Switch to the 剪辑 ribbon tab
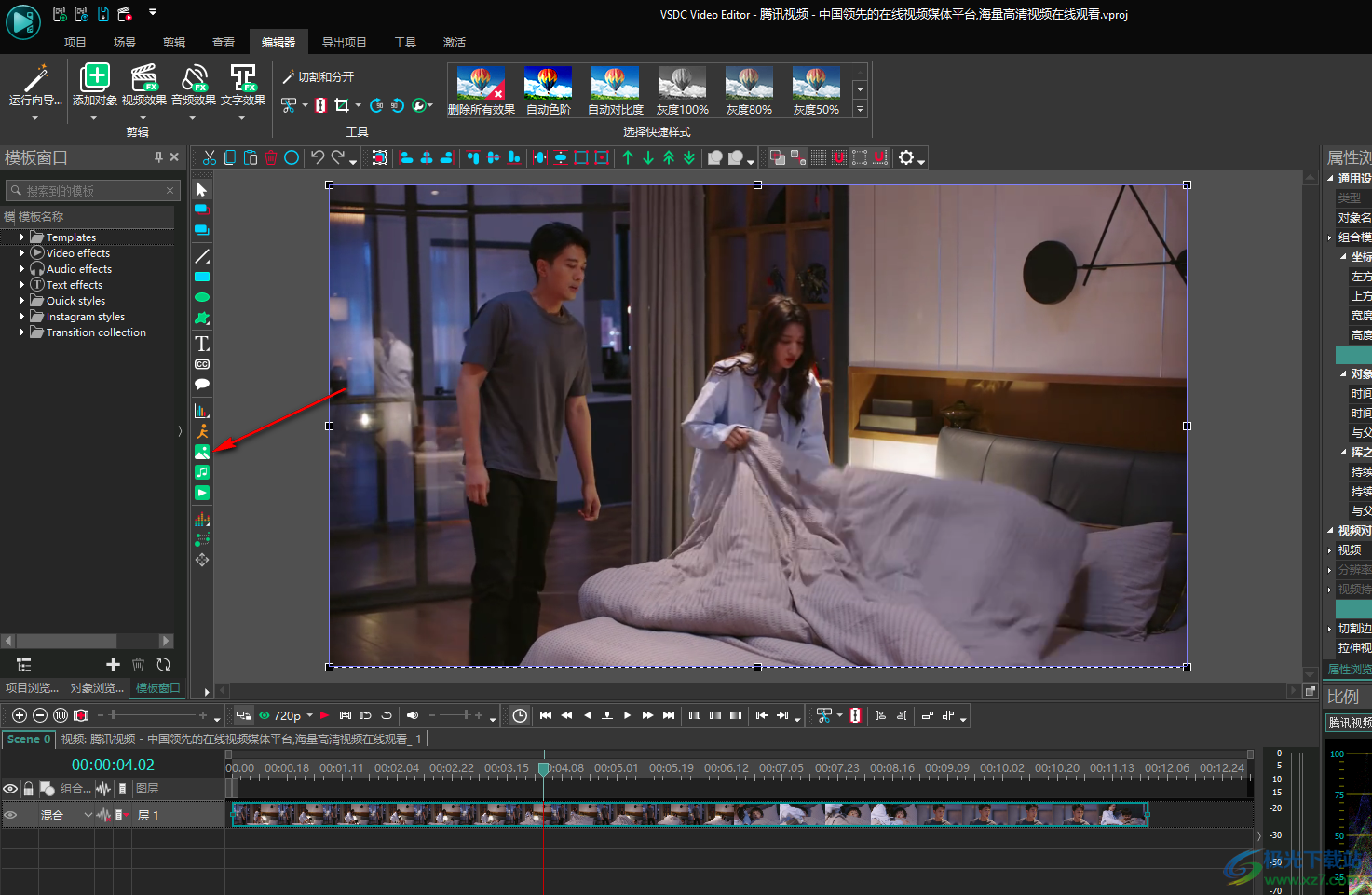The width and height of the screenshot is (1372, 895). pyautogui.click(x=174, y=43)
